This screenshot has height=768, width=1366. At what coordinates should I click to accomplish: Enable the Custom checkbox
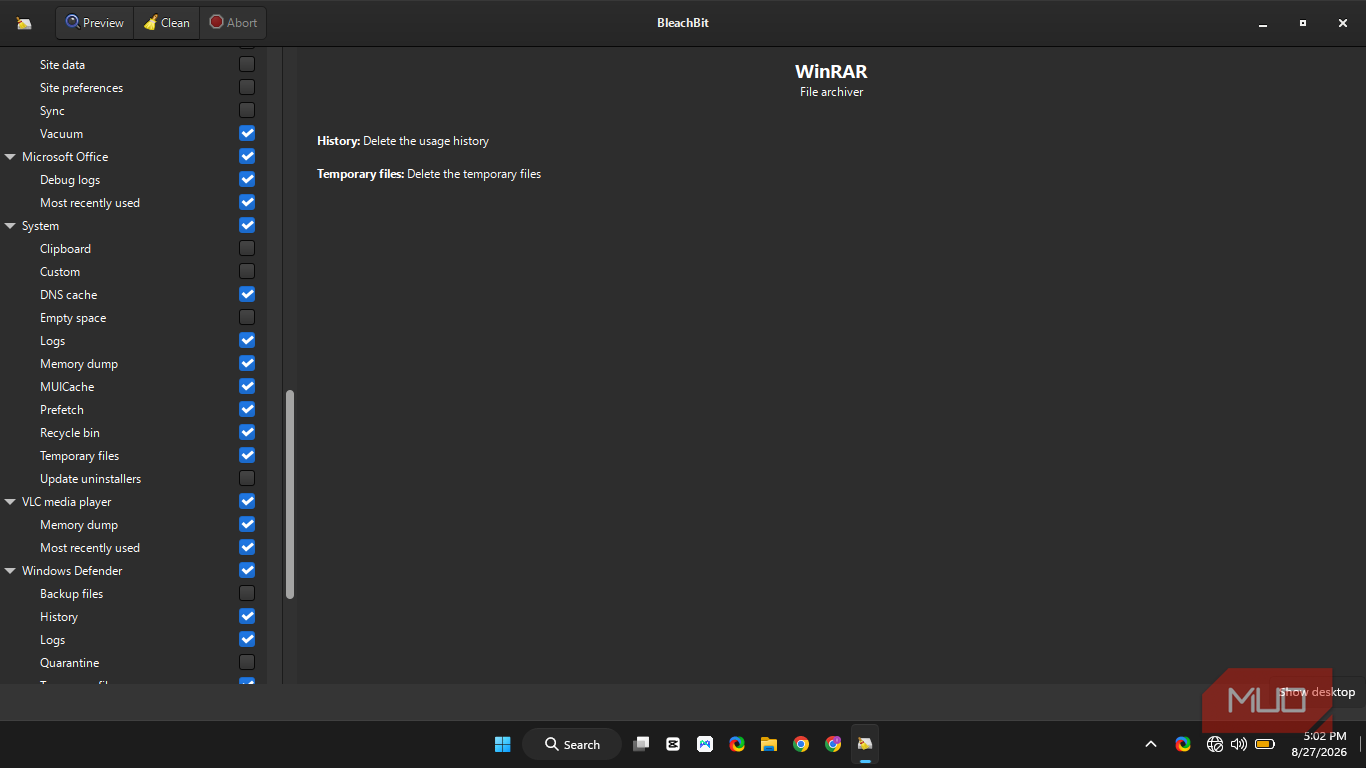pyautogui.click(x=247, y=271)
